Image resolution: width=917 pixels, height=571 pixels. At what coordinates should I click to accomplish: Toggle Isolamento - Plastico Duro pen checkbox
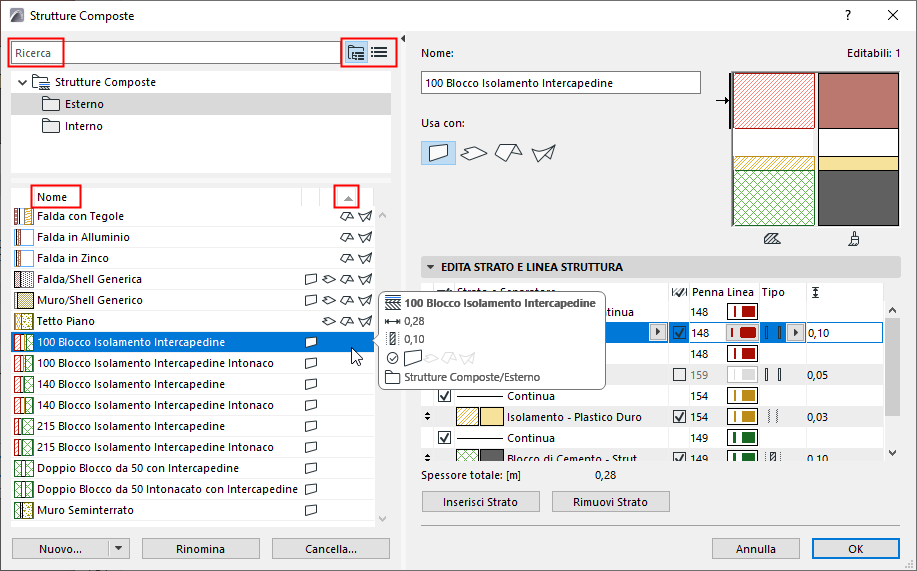pyautogui.click(x=679, y=417)
